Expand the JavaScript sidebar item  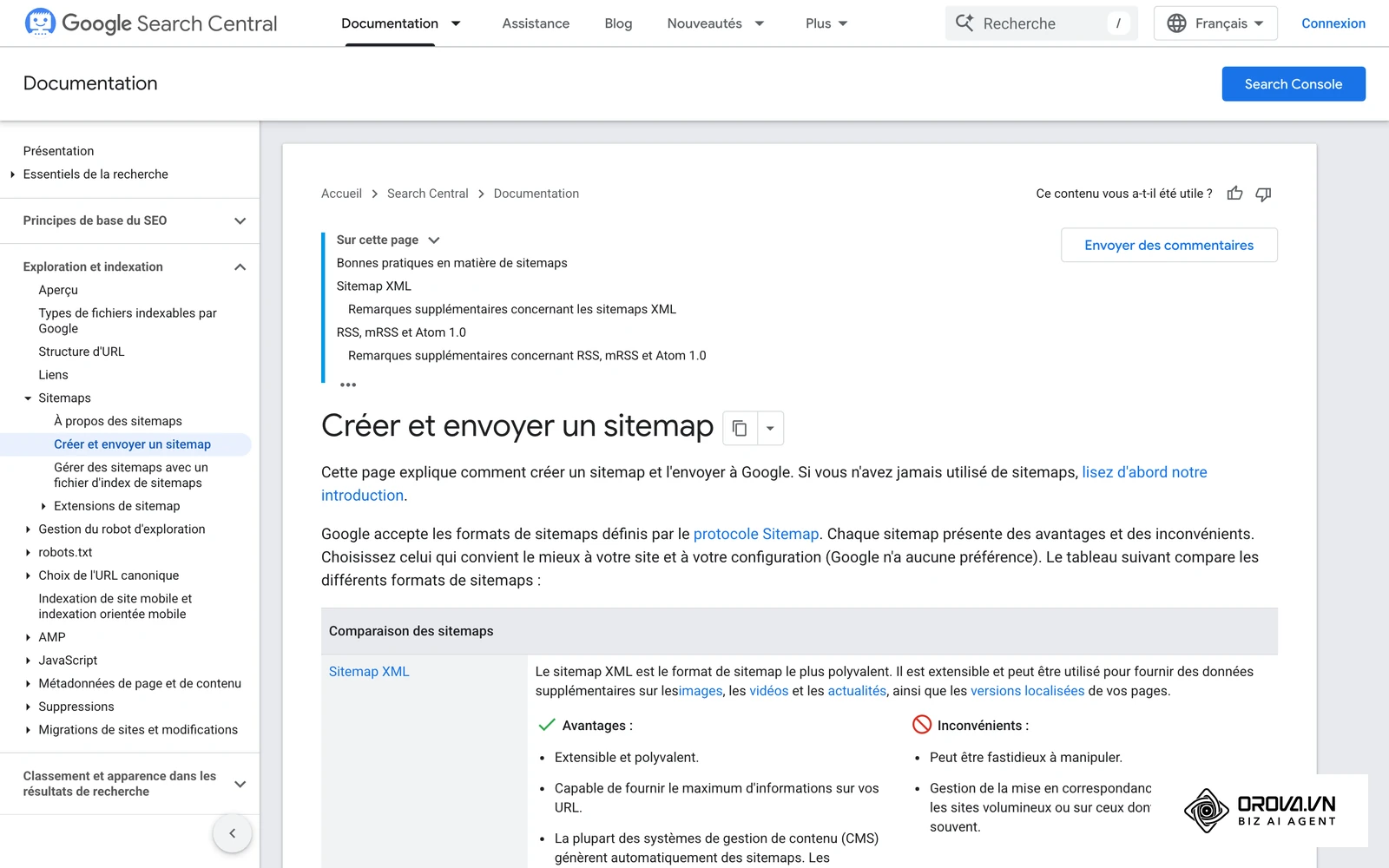tap(28, 661)
